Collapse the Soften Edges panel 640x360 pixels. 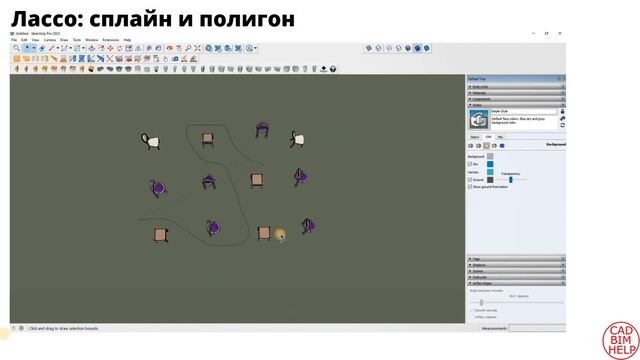tap(516, 283)
